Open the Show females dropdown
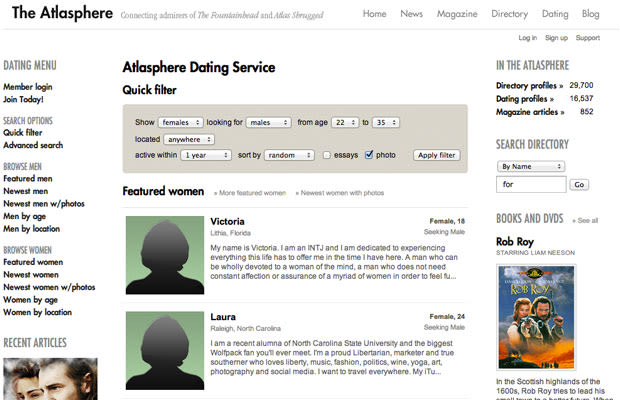620x400 pixels. tap(181, 123)
